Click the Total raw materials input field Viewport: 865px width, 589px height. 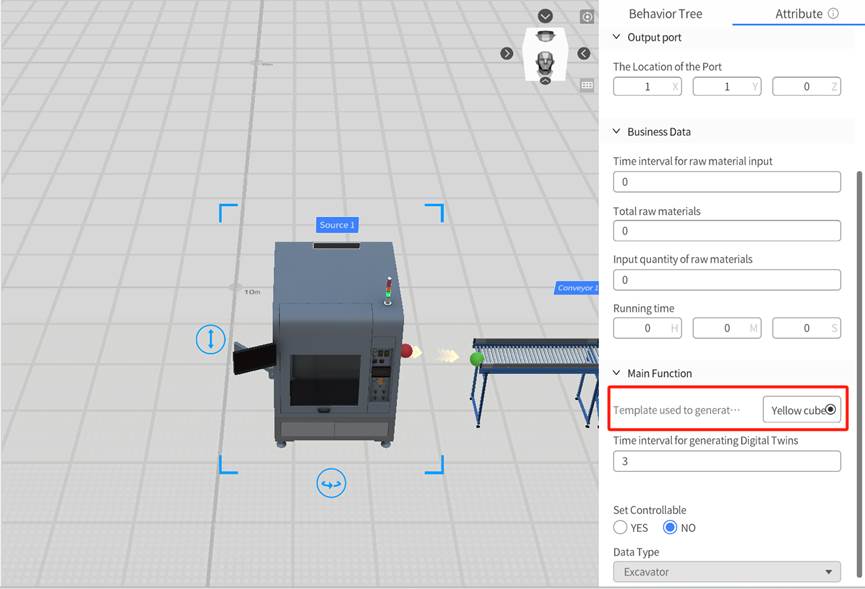point(727,231)
